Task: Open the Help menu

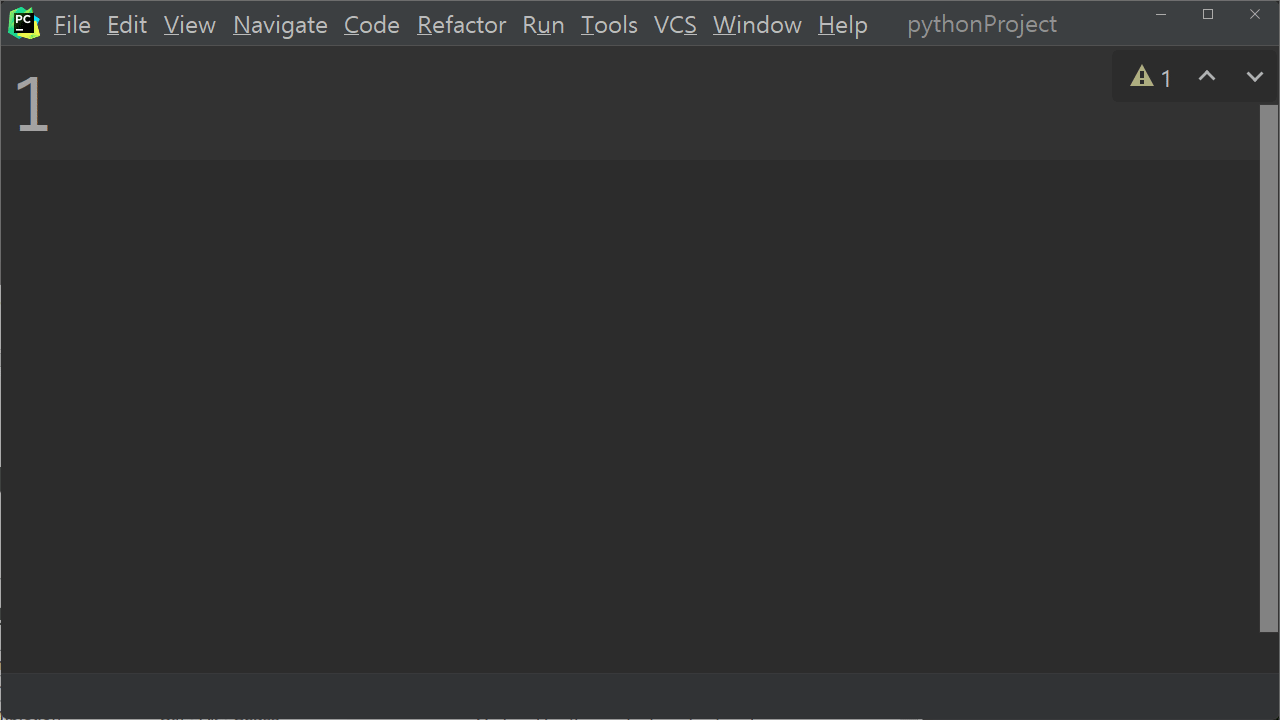Action: [843, 25]
